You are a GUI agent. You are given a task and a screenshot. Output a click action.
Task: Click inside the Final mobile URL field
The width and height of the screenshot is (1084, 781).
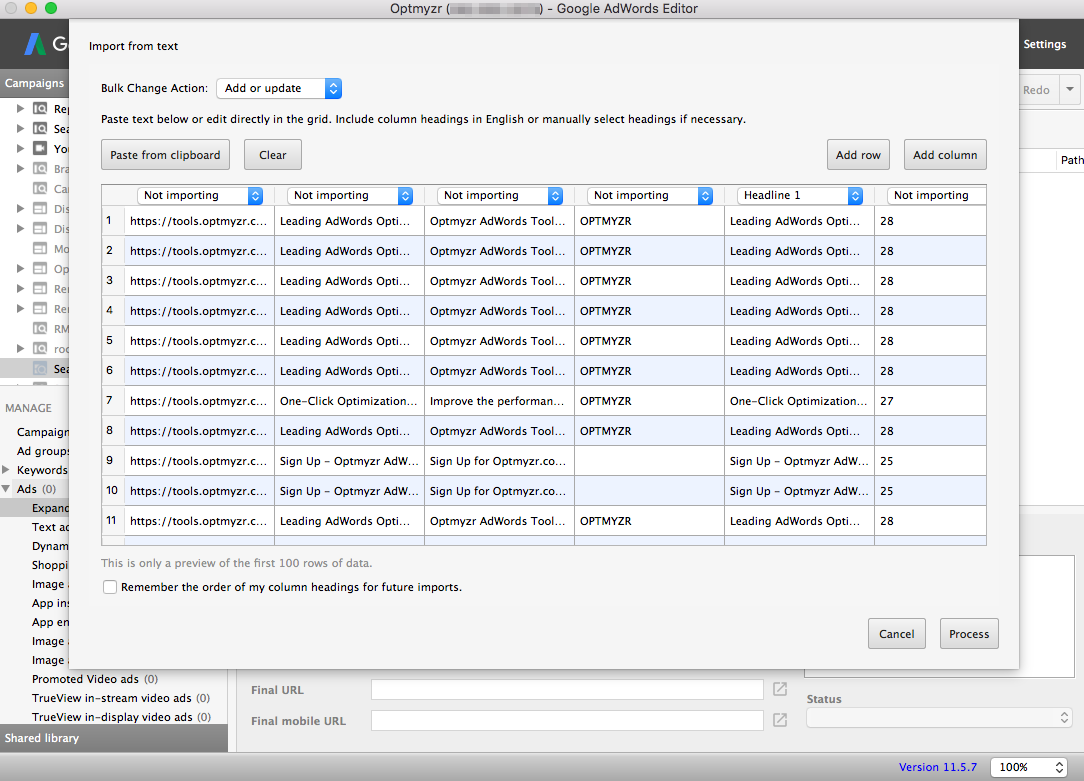point(567,720)
